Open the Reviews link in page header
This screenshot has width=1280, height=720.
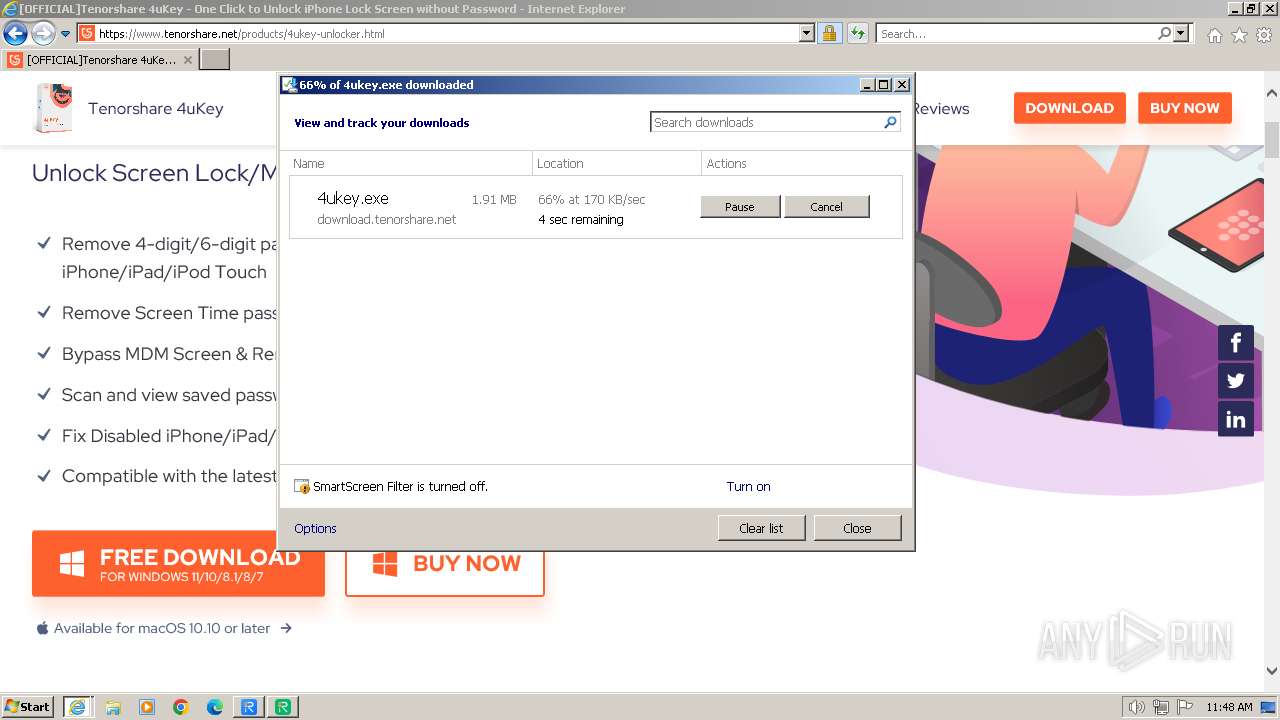(941, 108)
